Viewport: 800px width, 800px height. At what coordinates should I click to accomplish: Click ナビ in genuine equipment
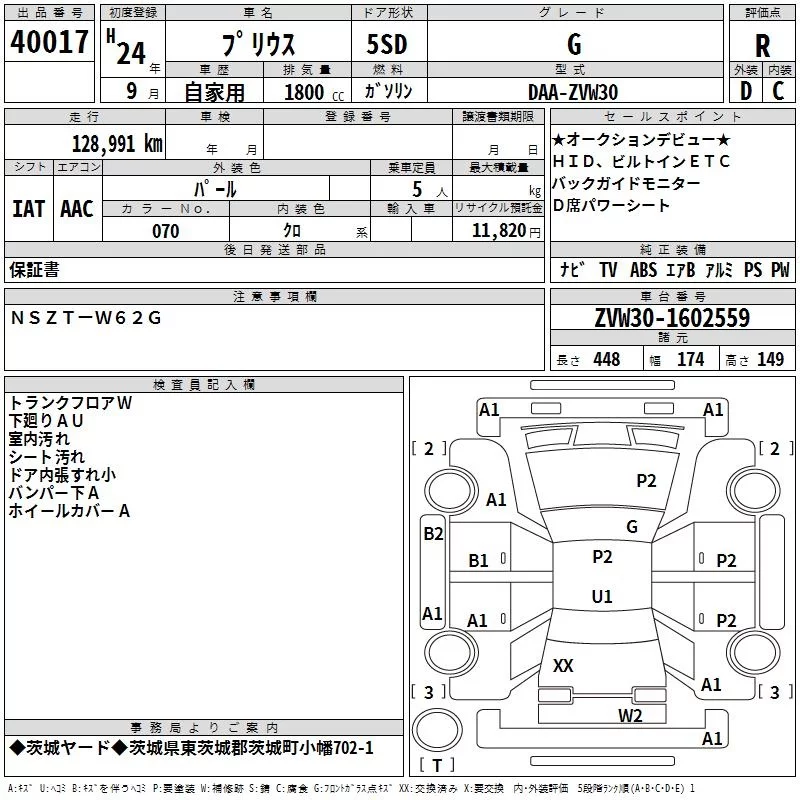click(572, 269)
